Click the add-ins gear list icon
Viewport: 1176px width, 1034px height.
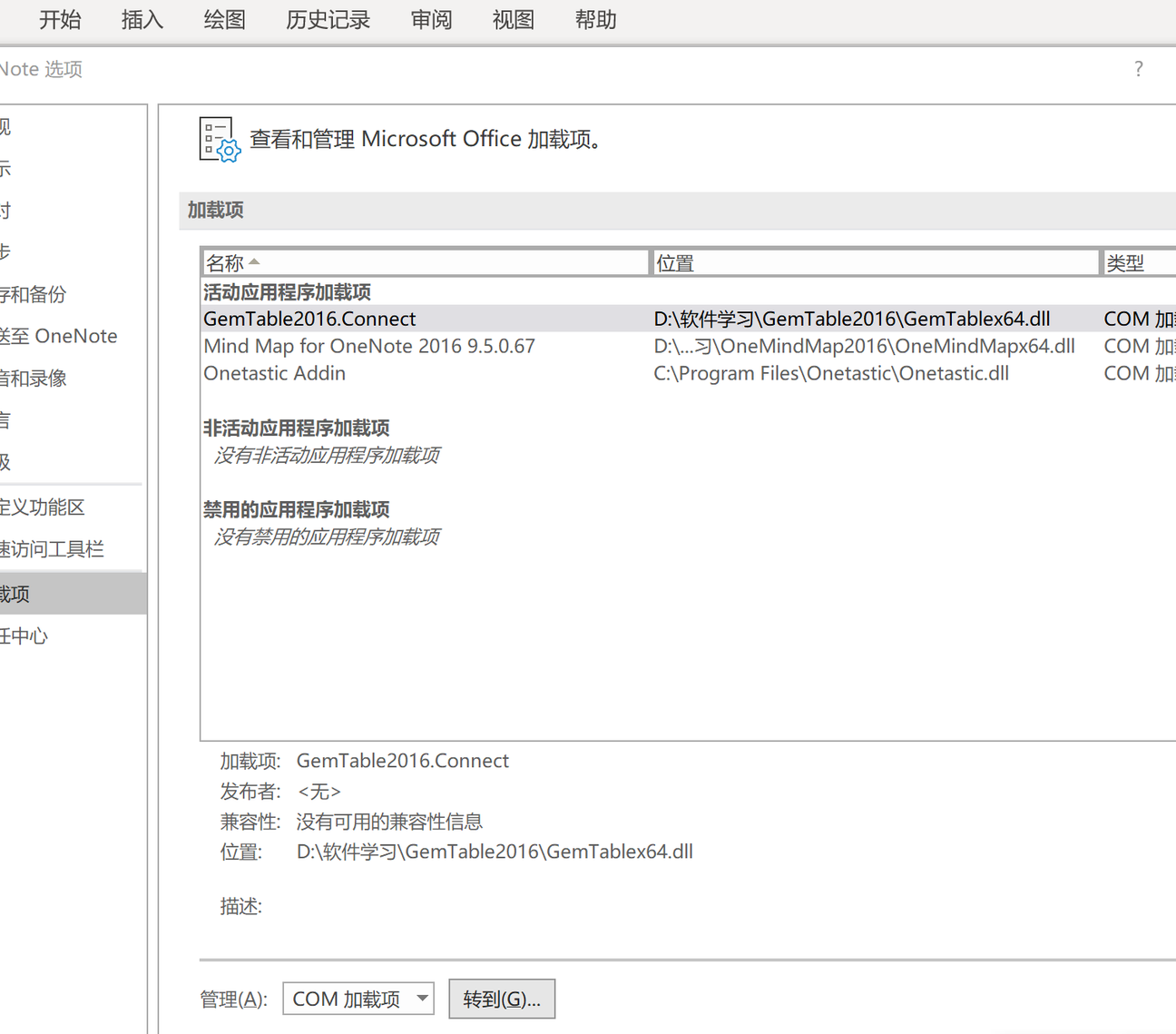pyautogui.click(x=220, y=140)
